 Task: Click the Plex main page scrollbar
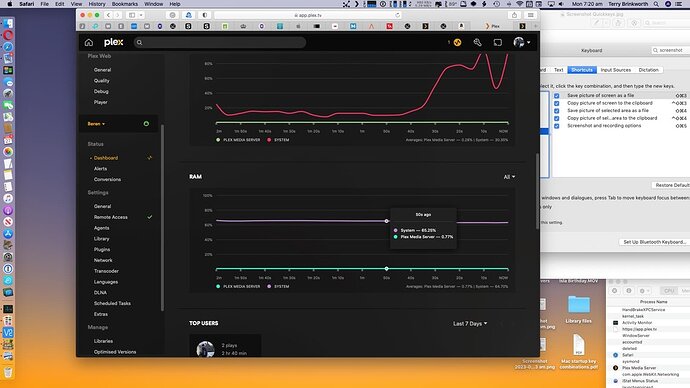(537, 191)
